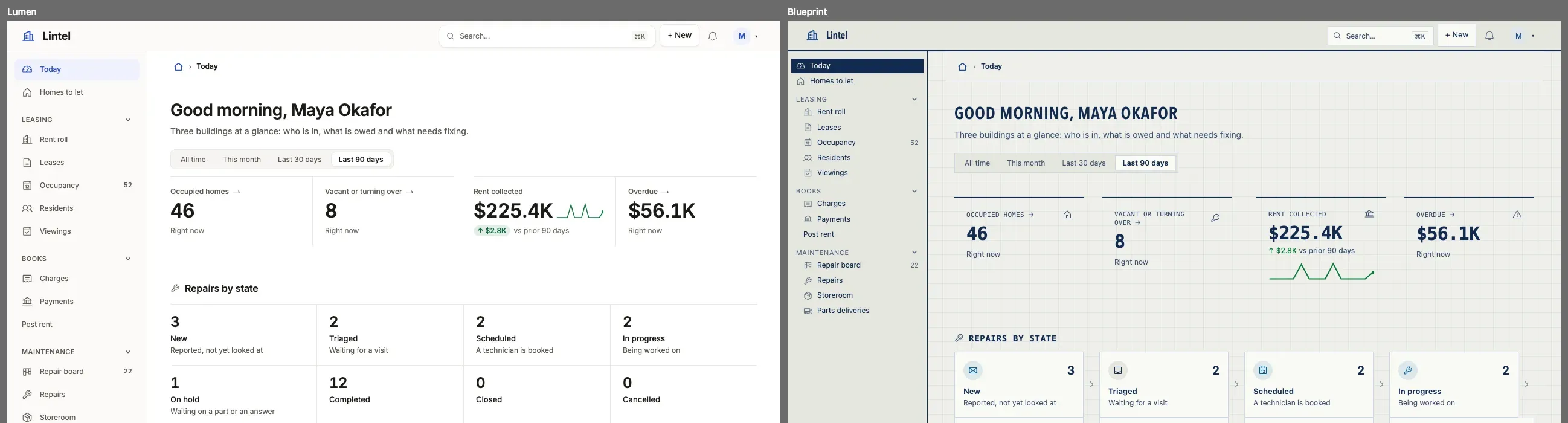Open Post rent in Lumen sidebar

click(77, 325)
